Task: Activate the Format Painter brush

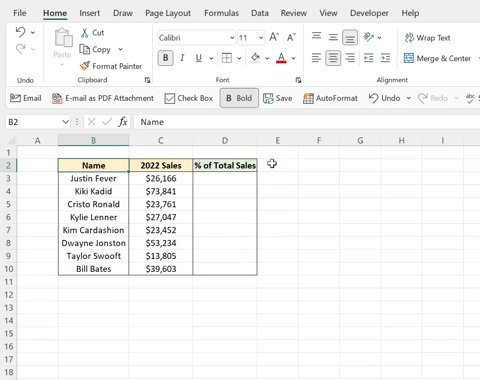Action: 85,66
